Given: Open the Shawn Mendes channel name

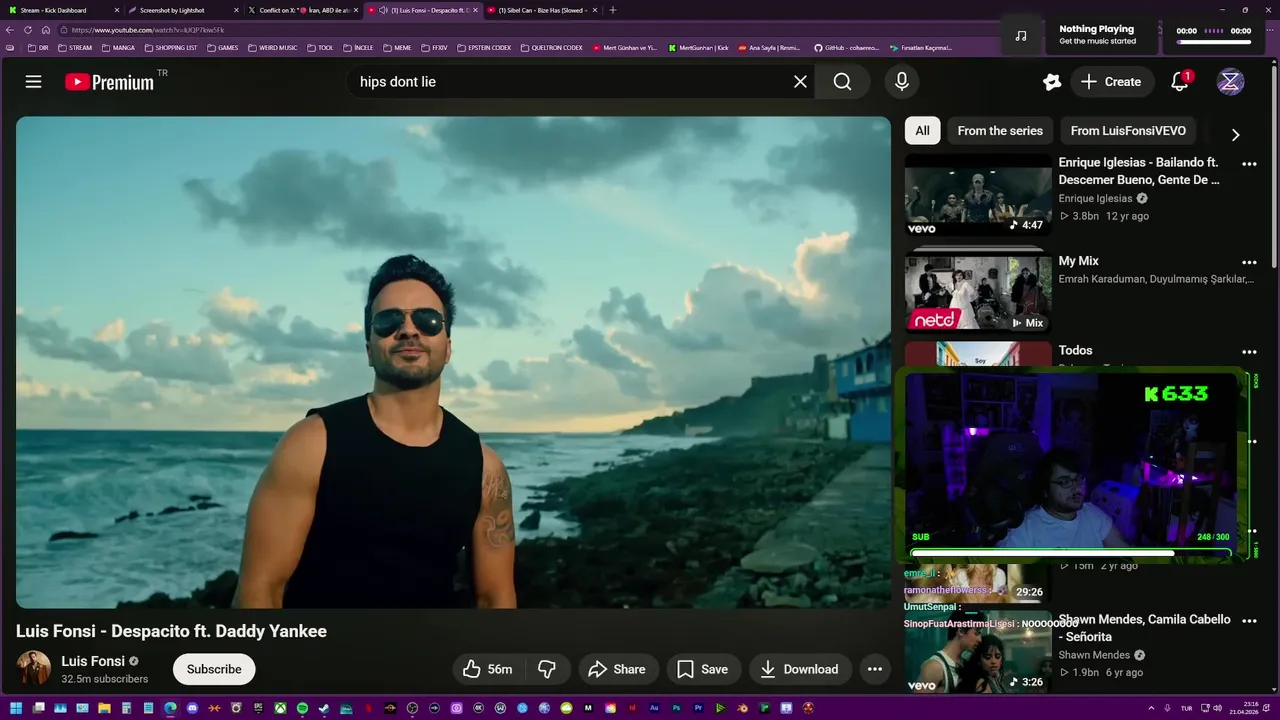Looking at the screenshot, I should tap(1094, 655).
